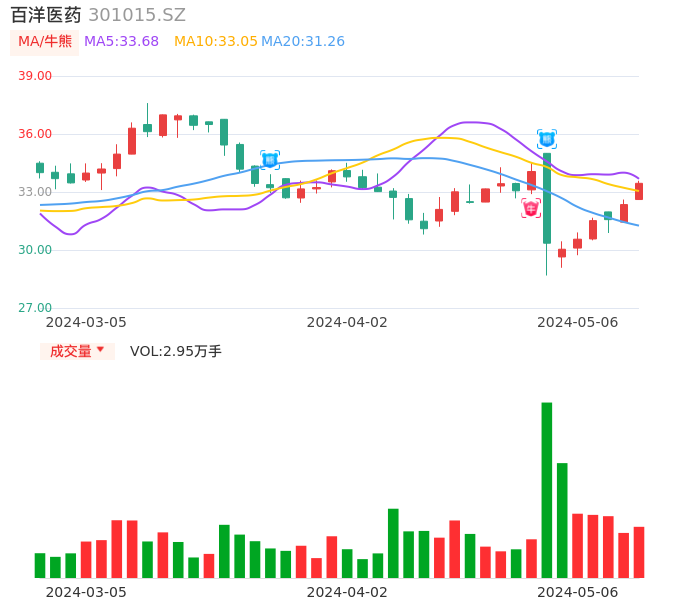
Task: Click the 2024-05-06 date label on price chart
Action: coord(578,322)
